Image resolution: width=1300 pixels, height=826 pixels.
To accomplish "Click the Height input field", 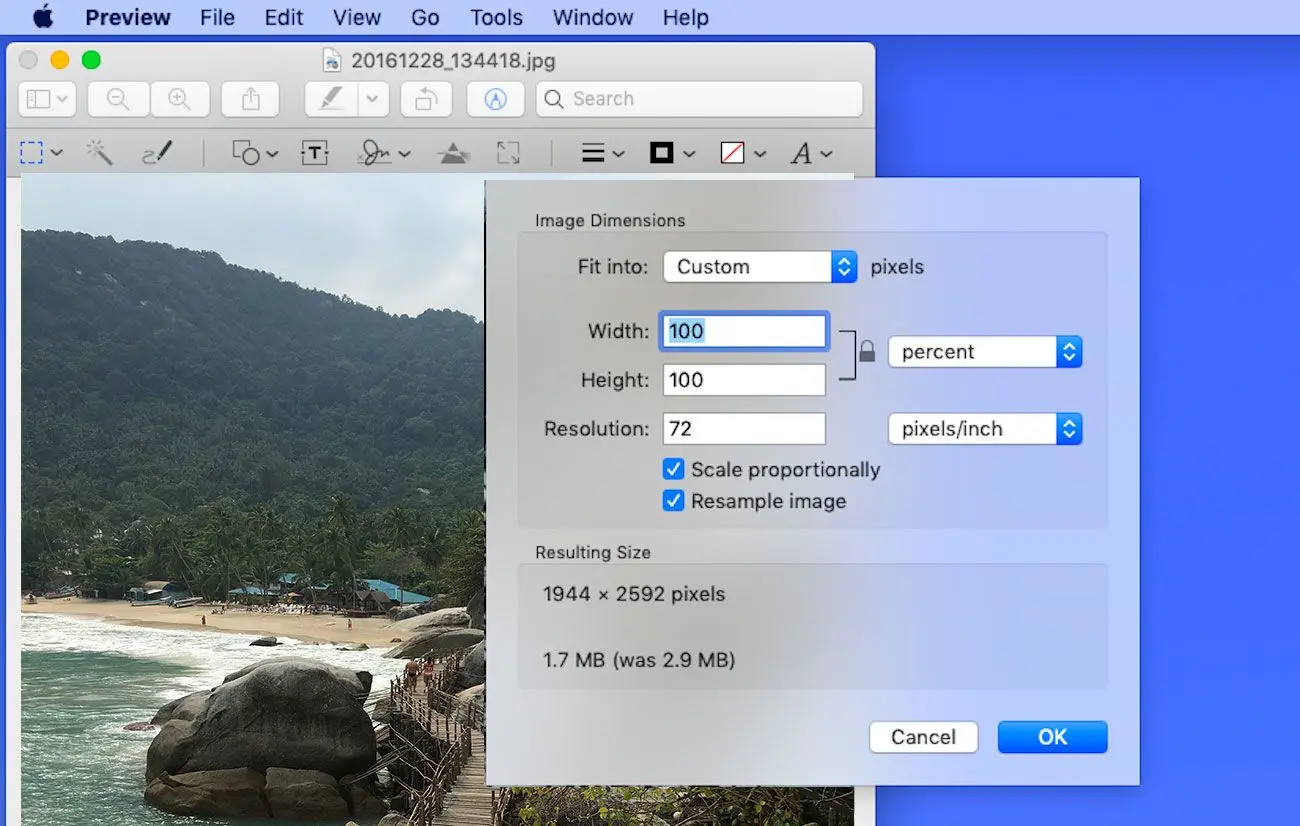I will click(744, 380).
